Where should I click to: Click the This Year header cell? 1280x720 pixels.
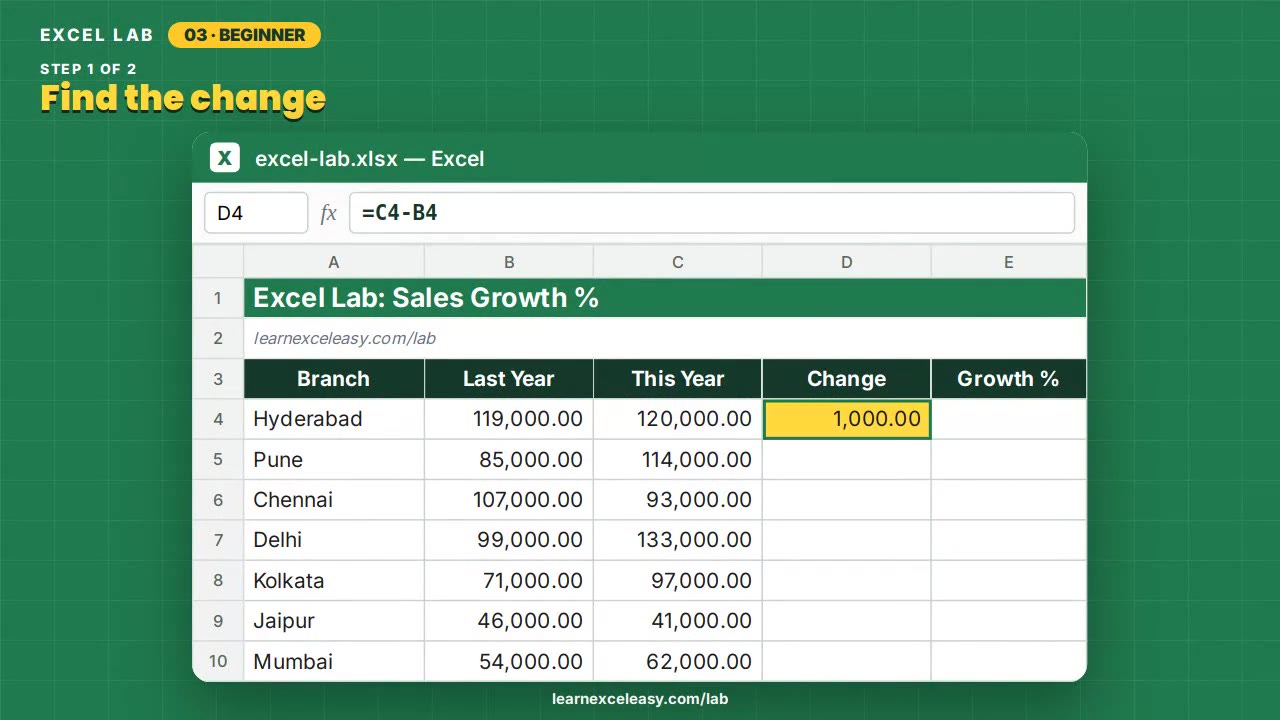point(678,379)
